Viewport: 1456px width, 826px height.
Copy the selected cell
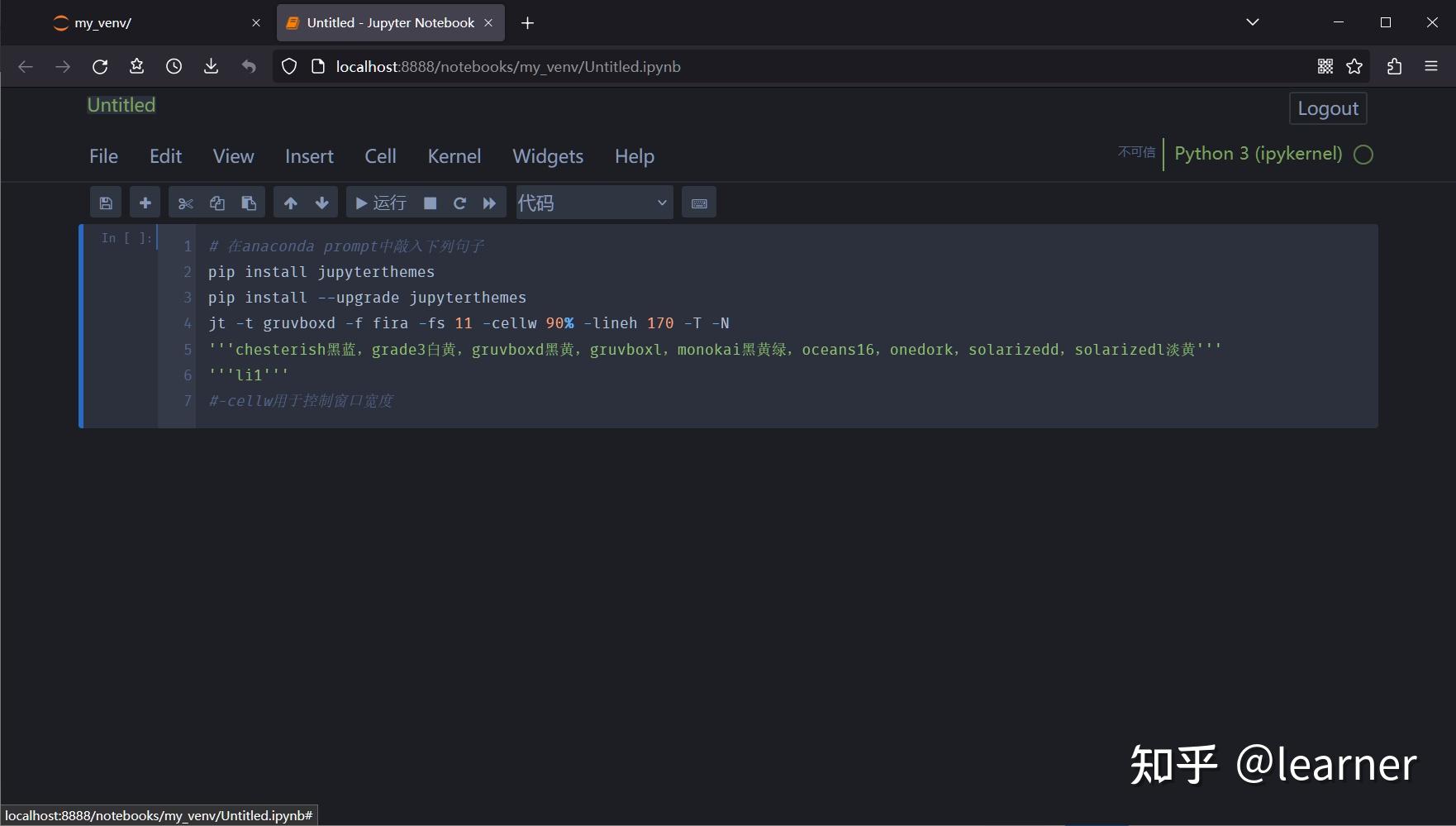click(x=216, y=202)
